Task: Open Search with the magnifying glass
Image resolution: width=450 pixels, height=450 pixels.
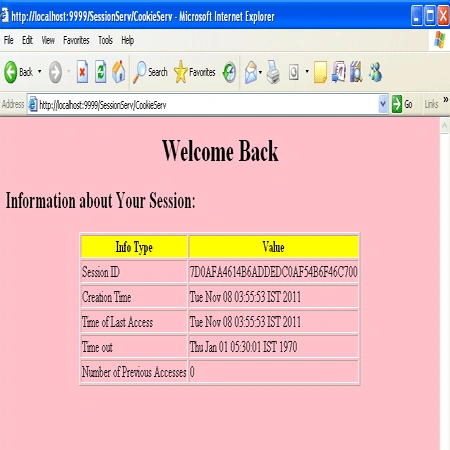Action: [150, 72]
